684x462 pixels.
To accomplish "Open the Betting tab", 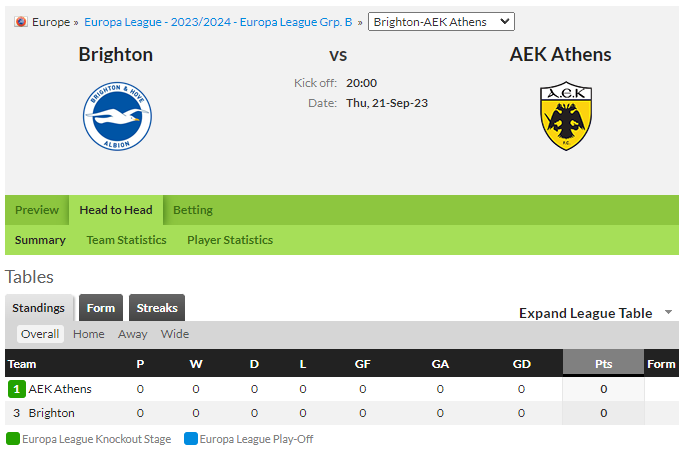I will pyautogui.click(x=193, y=210).
